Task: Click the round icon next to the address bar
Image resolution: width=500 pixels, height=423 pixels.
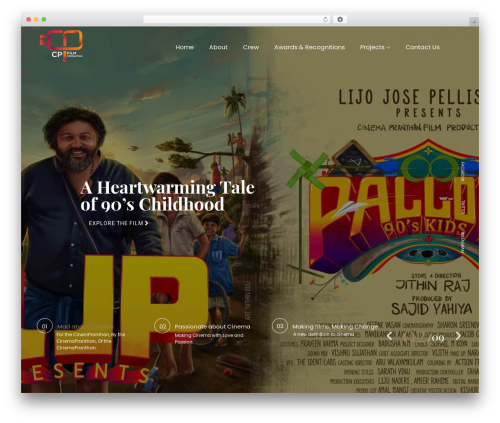Action: [x=340, y=20]
